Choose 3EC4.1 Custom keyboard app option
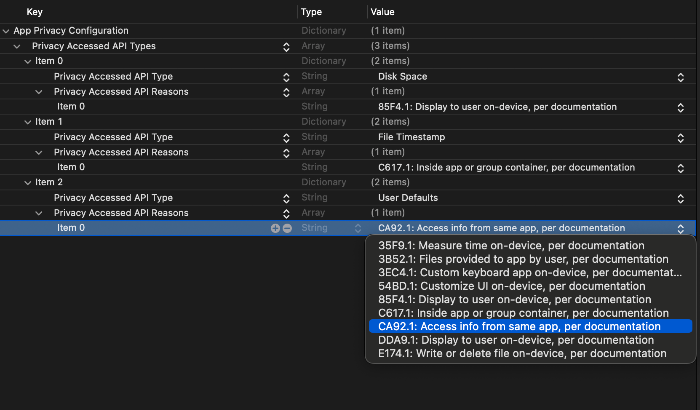The height and width of the screenshot is (410, 700). [530, 272]
